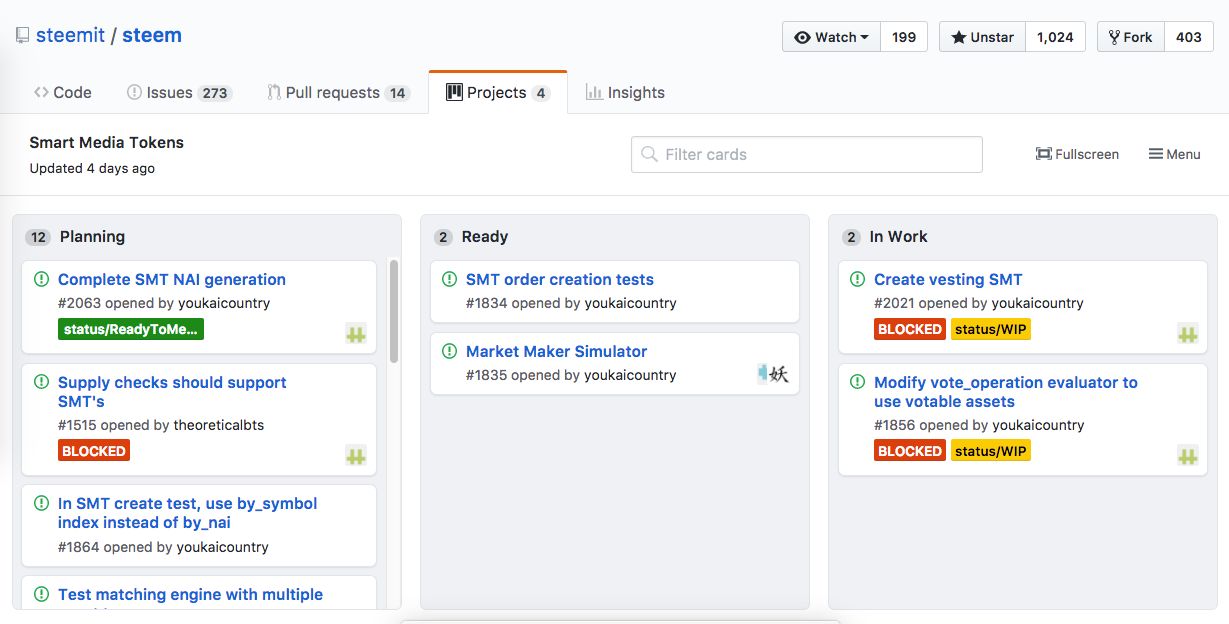Unstar the steem repository

click(x=982, y=37)
